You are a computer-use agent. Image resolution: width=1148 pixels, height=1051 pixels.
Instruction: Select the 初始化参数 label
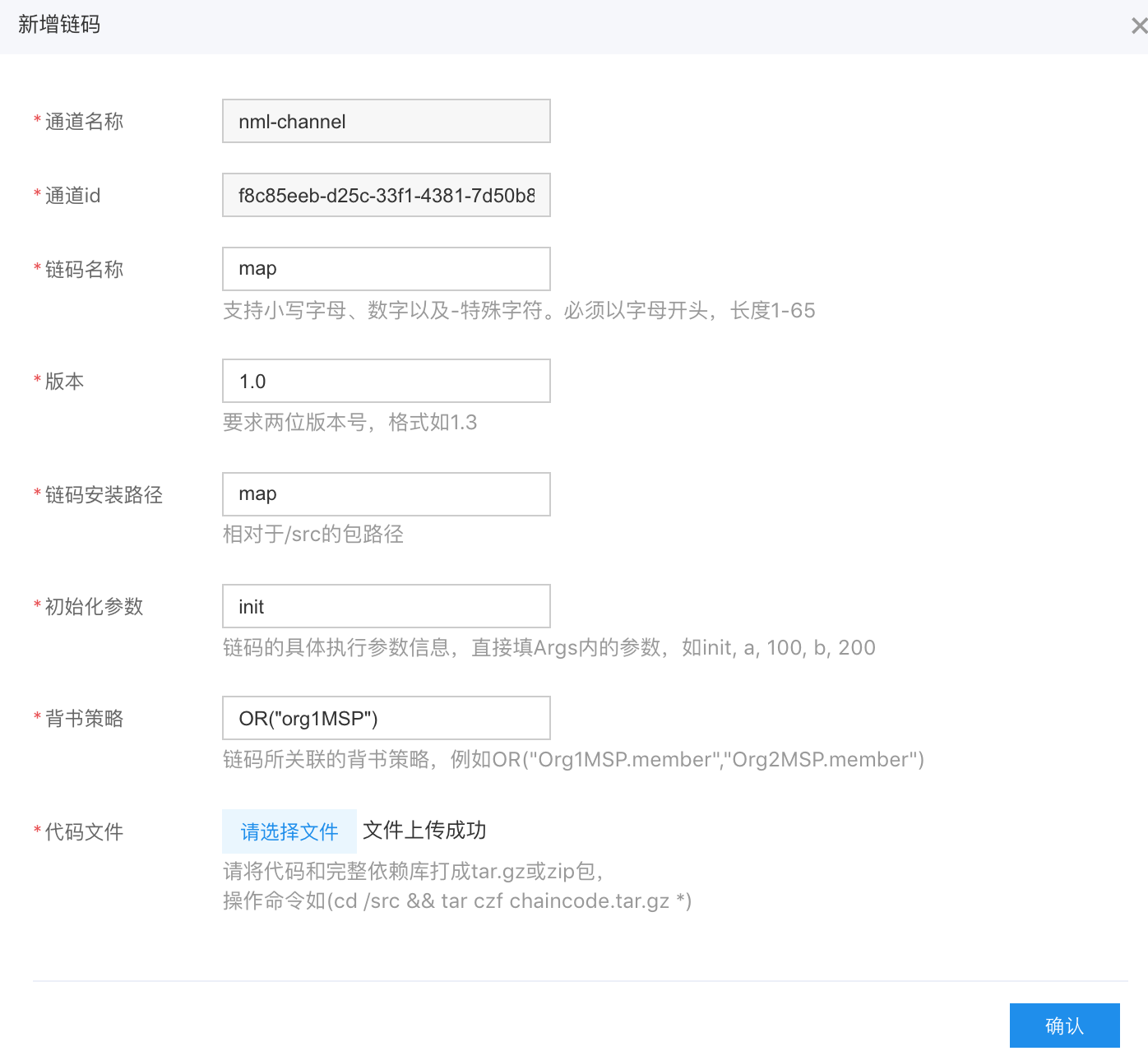coord(94,607)
